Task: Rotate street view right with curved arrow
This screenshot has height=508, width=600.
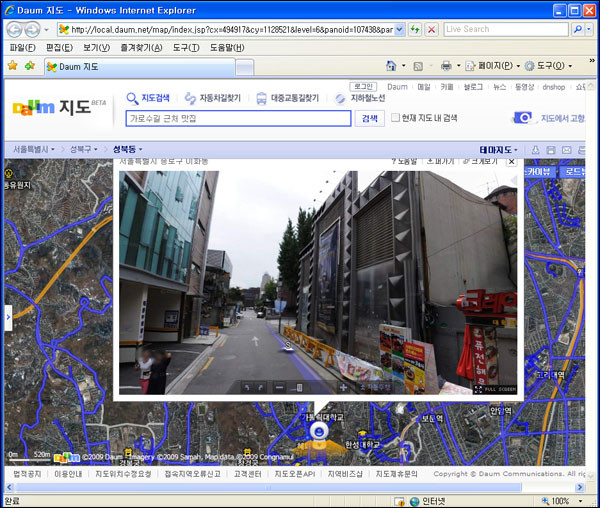Action: point(261,388)
